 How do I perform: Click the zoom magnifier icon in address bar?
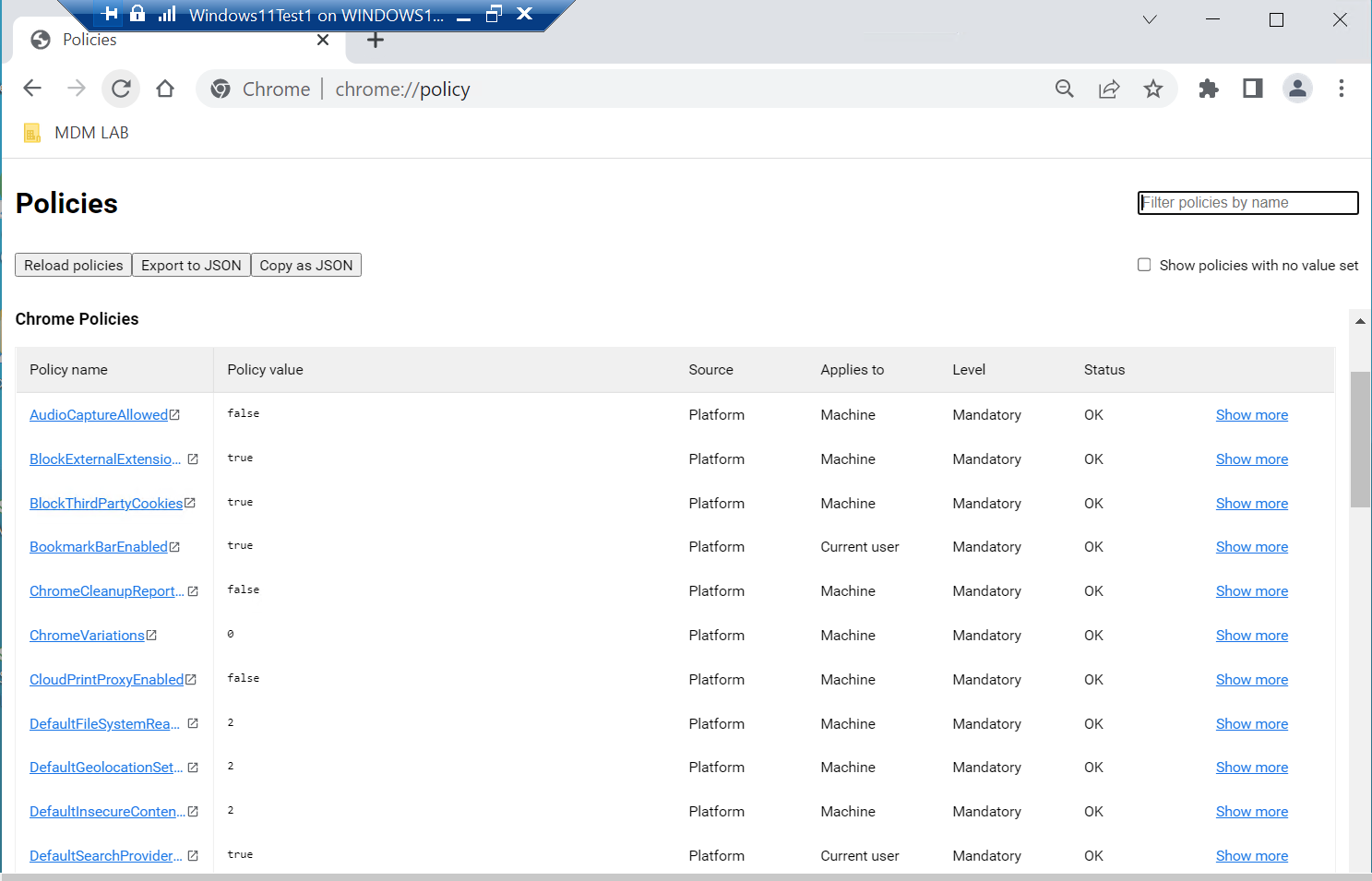pyautogui.click(x=1065, y=89)
